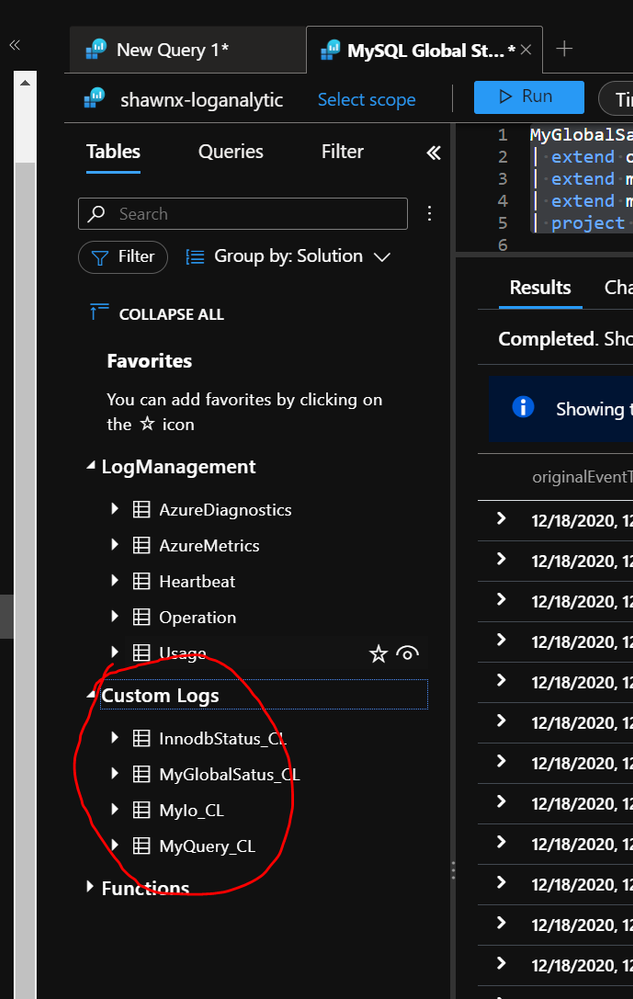This screenshot has width=633, height=999.
Task: Click the Favorites heading
Action: coord(150,361)
